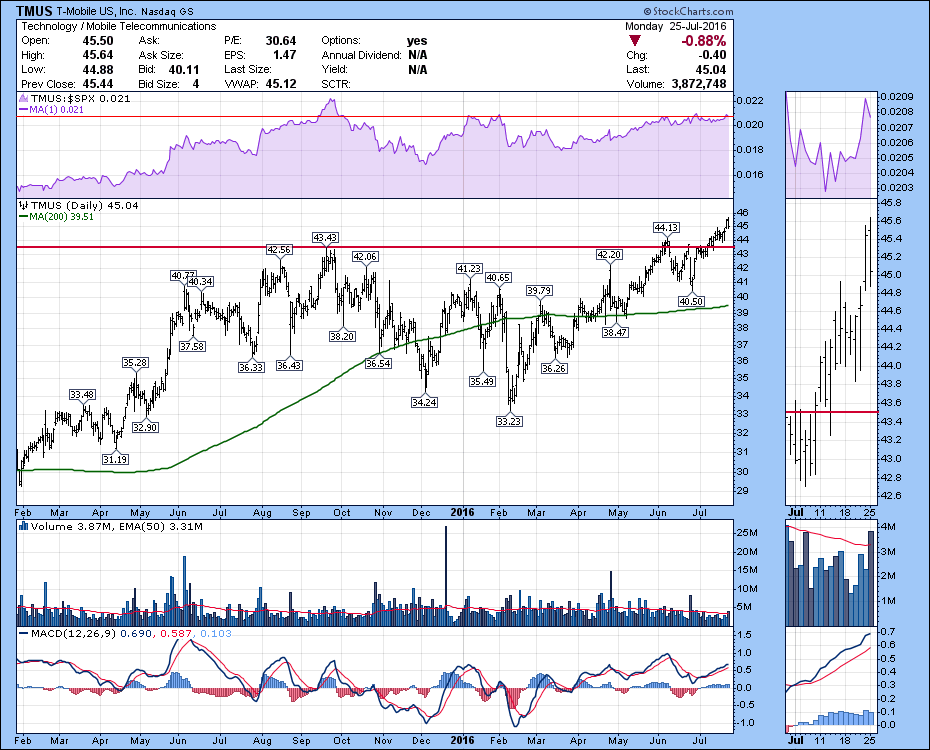
Task: Click the Nasdaq GS exchange label
Action: [x=167, y=12]
